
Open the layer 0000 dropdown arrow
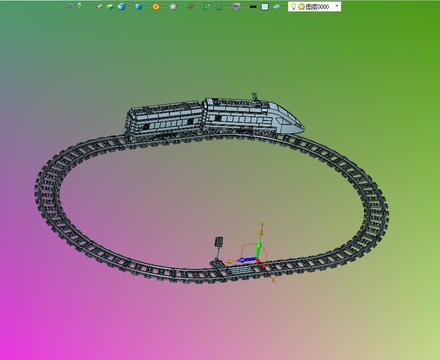click(337, 6)
